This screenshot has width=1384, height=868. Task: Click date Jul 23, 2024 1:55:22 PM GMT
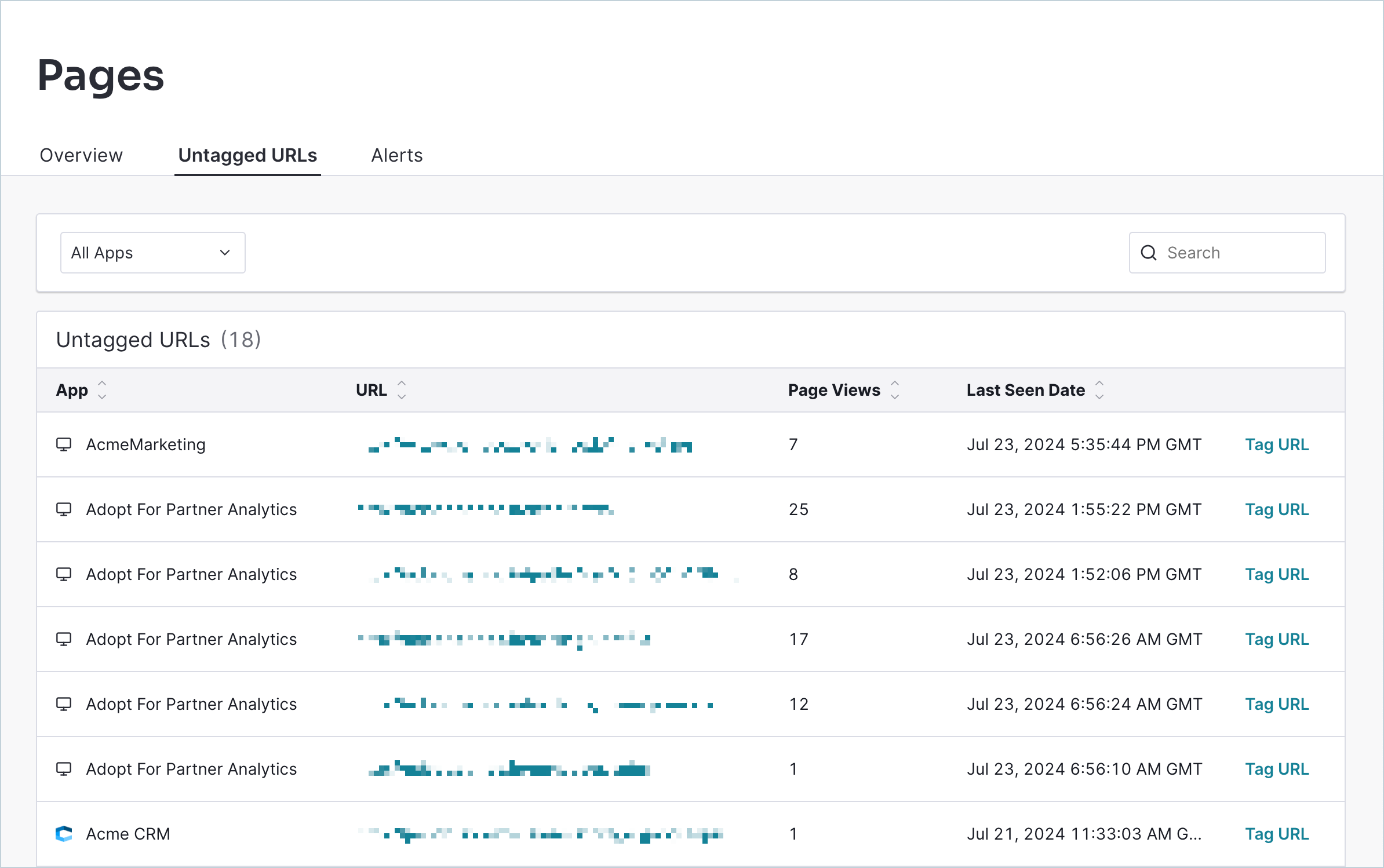(x=1084, y=509)
